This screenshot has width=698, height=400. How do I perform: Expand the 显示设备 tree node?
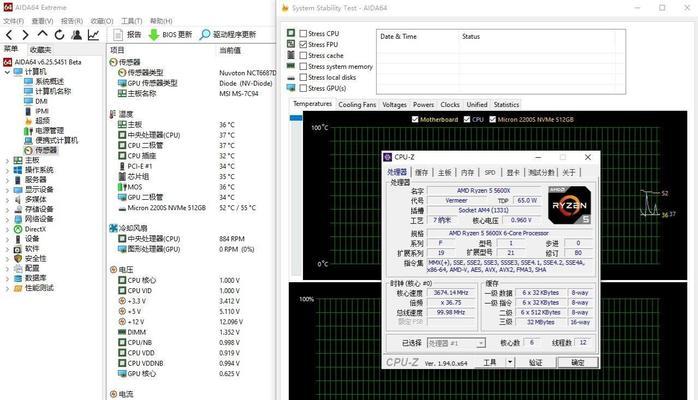7,190
